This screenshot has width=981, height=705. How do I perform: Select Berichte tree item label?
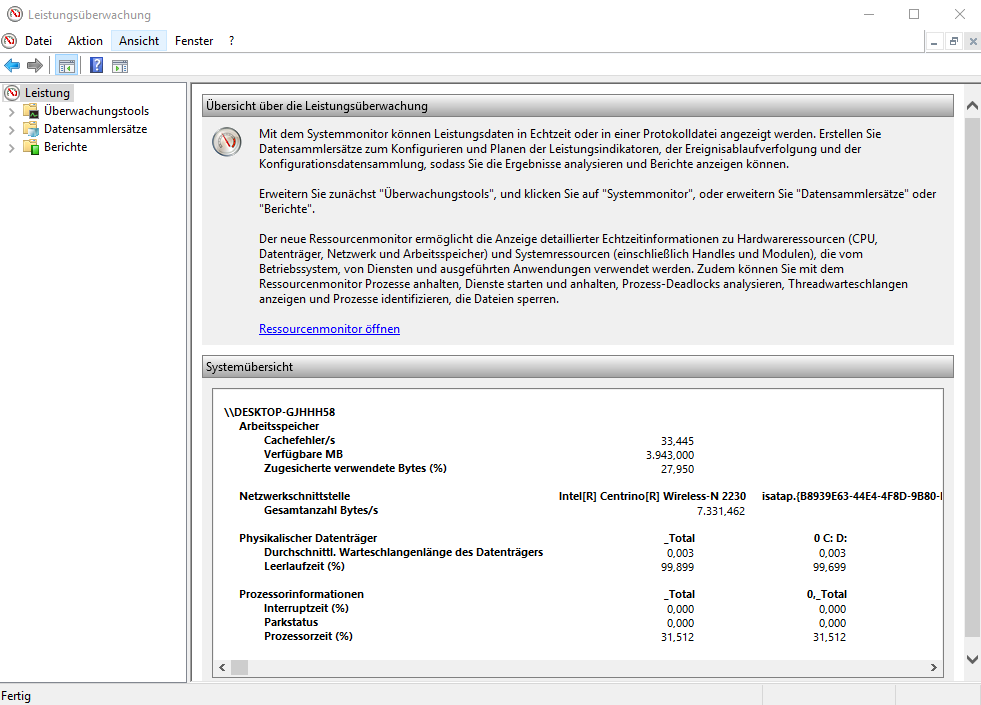(66, 147)
